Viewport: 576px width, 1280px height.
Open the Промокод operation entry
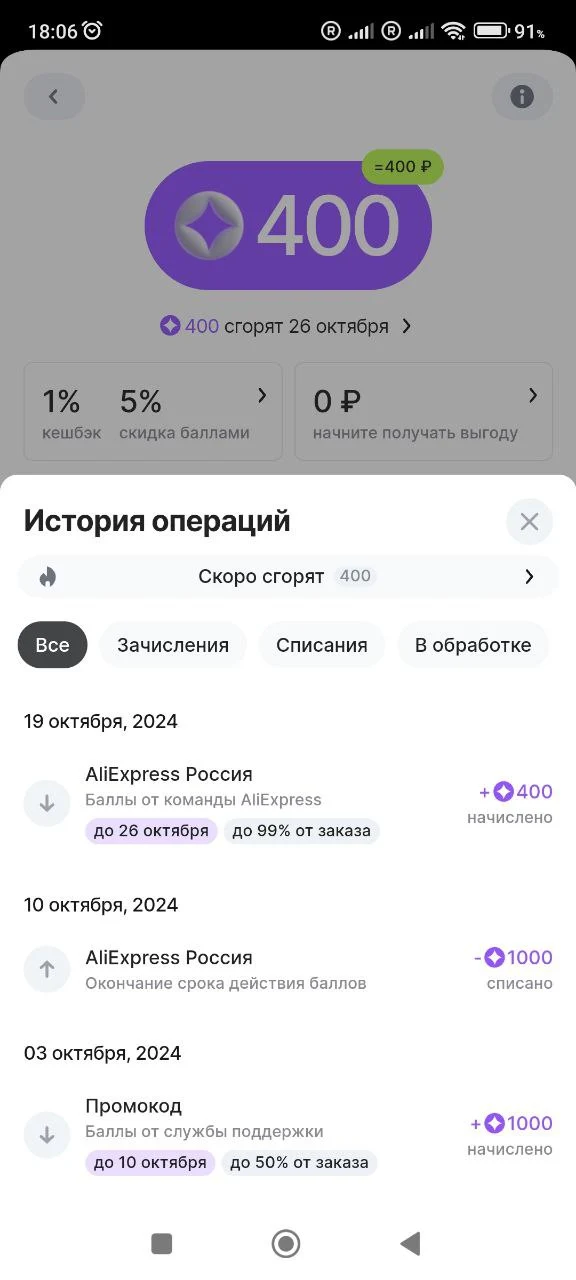pyautogui.click(x=288, y=1135)
